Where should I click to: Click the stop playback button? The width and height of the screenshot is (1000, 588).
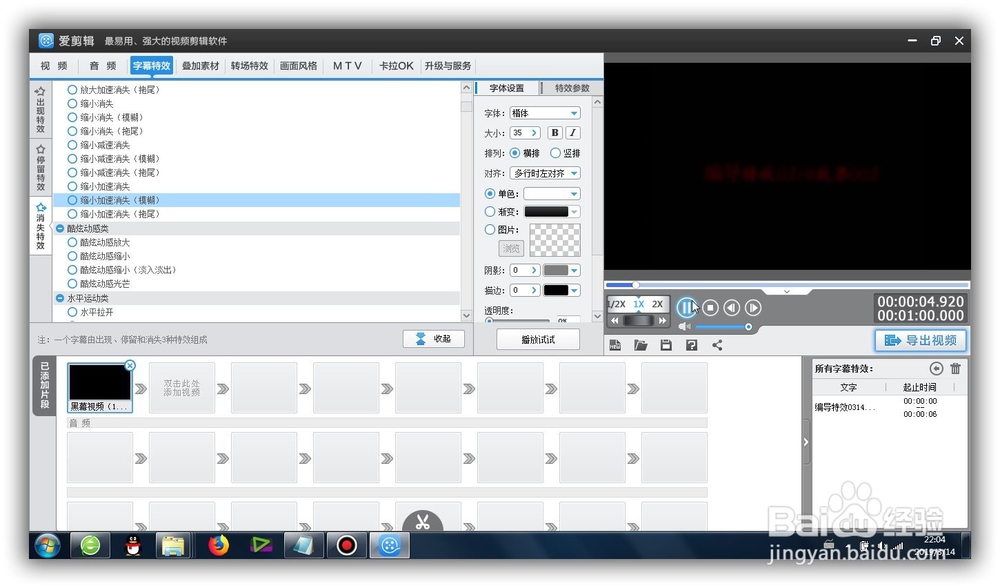[710, 308]
